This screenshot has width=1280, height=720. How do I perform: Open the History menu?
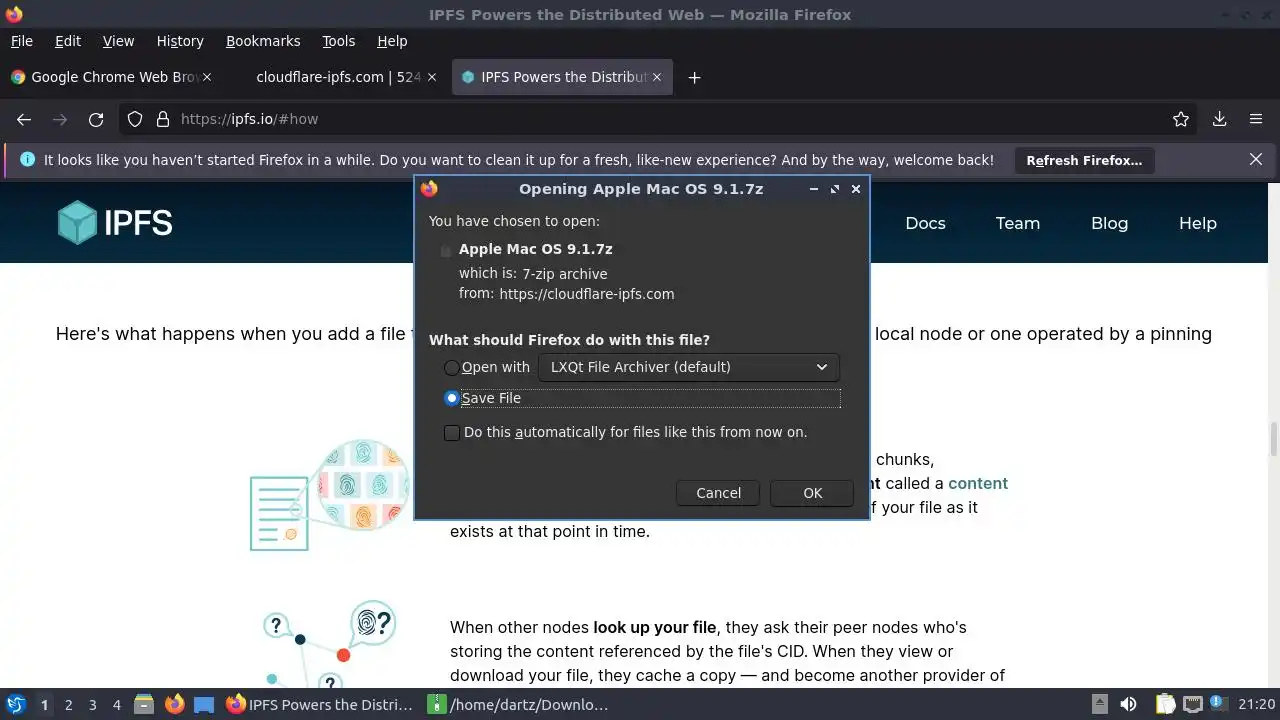pos(180,41)
